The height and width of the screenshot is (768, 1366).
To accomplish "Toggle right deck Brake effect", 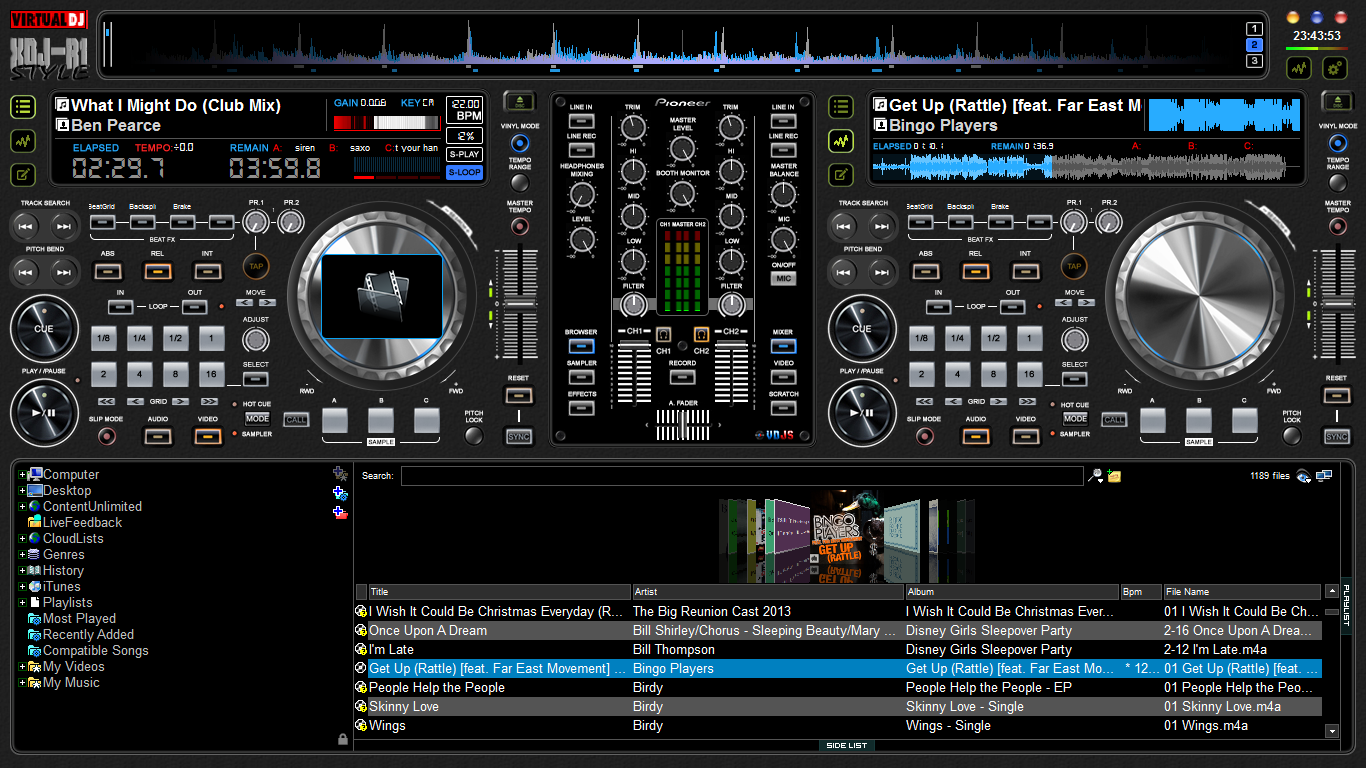I will click(x=1000, y=222).
